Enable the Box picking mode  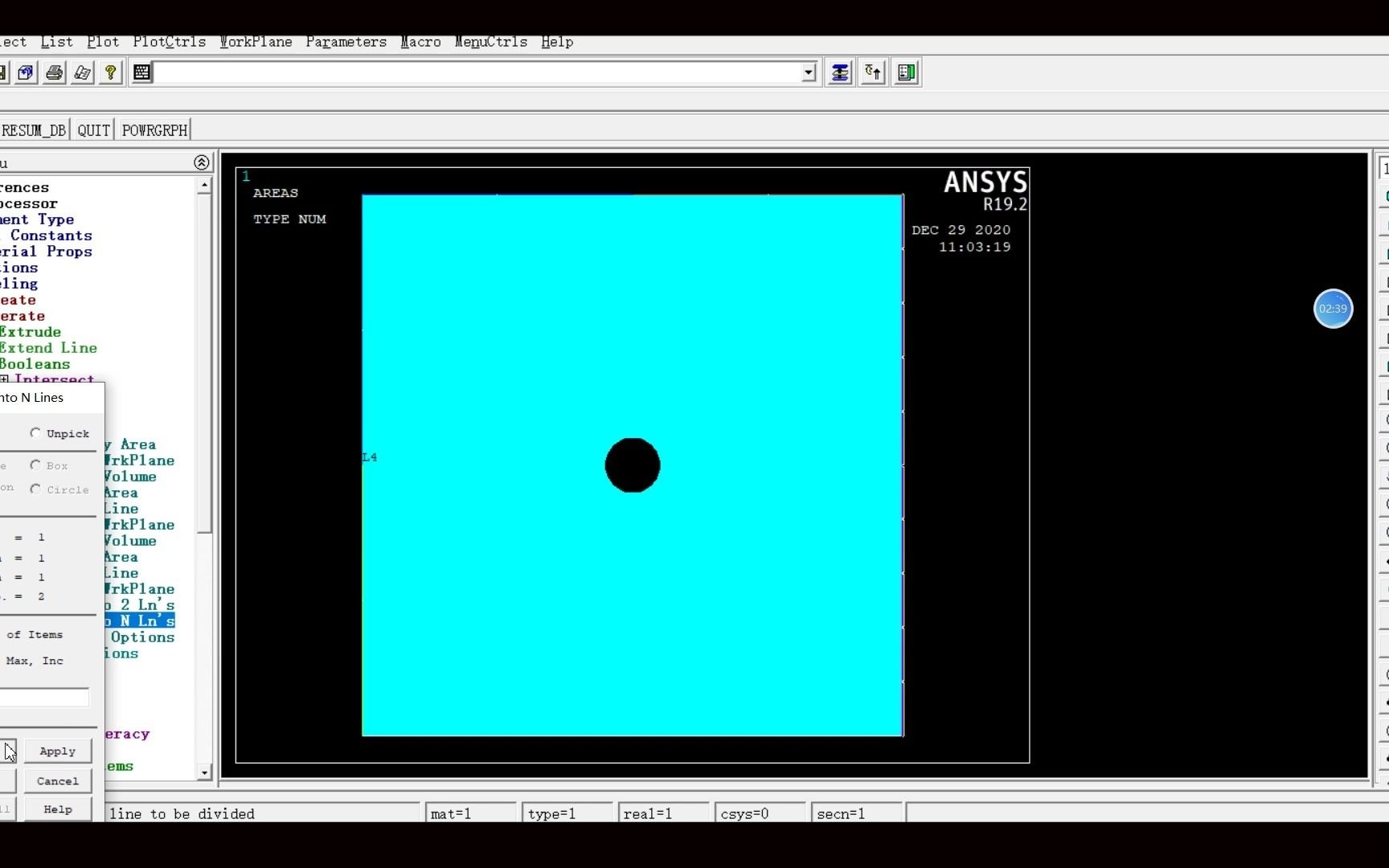pyautogui.click(x=35, y=465)
